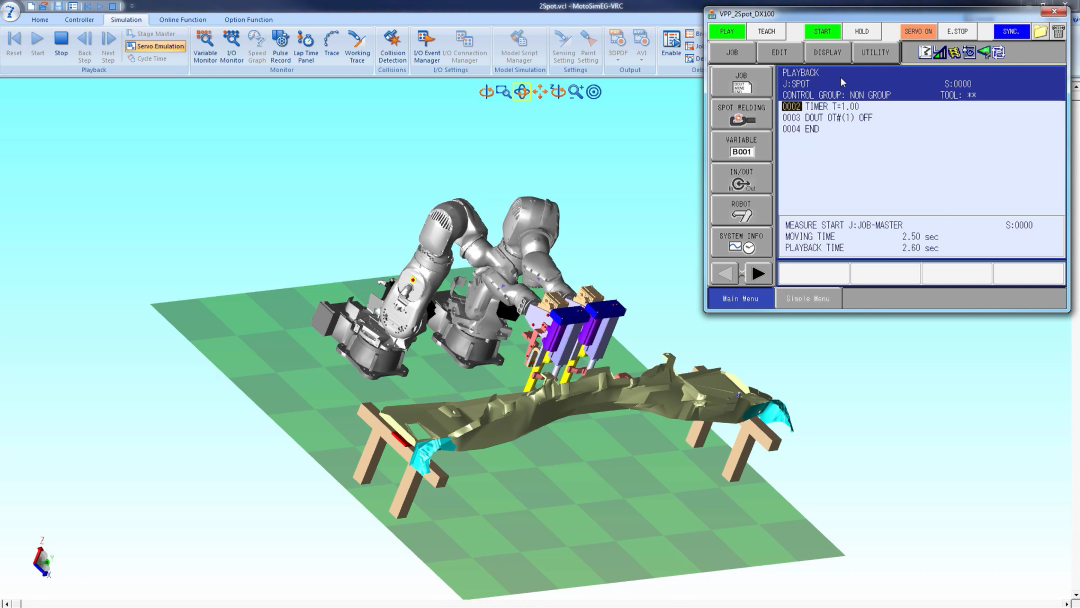
Task: Toggle Stage Master option
Action: click(151, 34)
